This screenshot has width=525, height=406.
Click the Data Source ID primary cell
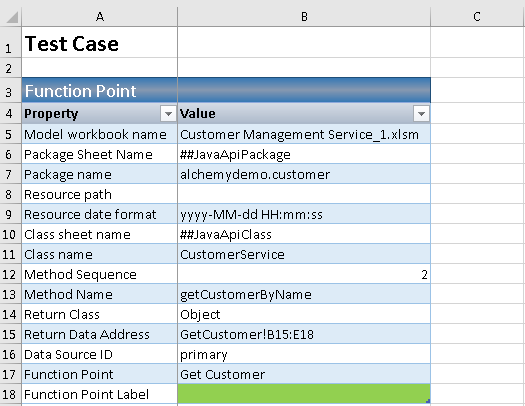tap(304, 354)
